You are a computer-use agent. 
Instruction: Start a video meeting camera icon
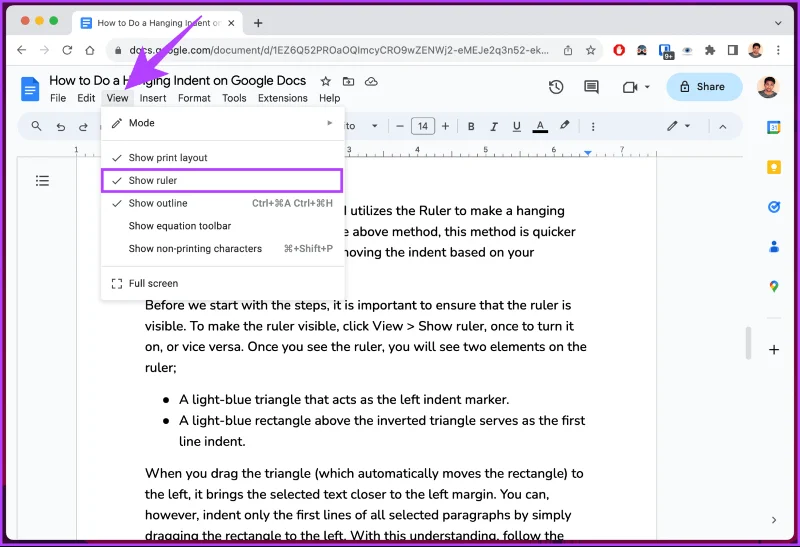630,87
